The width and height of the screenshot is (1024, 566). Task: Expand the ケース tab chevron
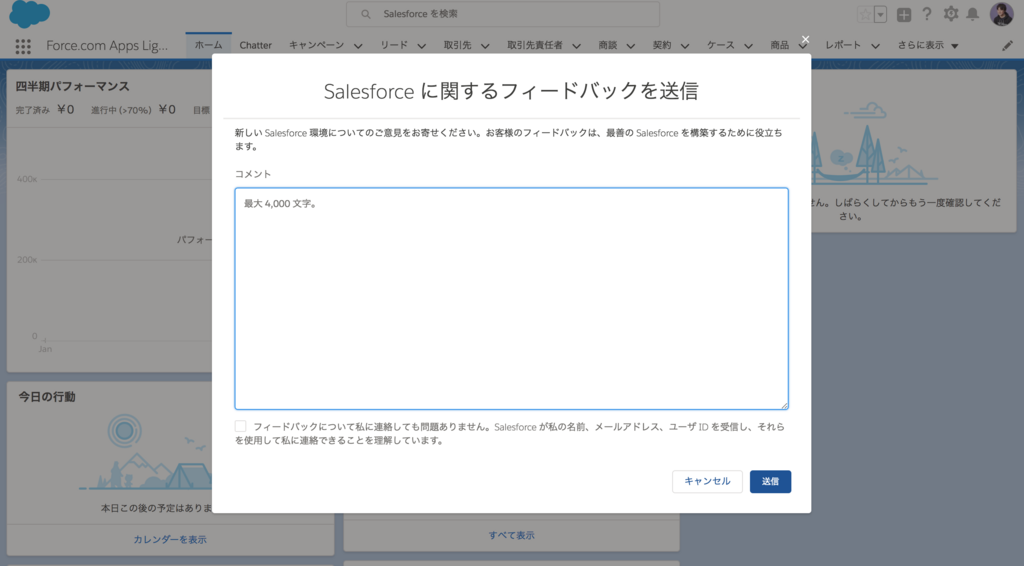click(748, 46)
